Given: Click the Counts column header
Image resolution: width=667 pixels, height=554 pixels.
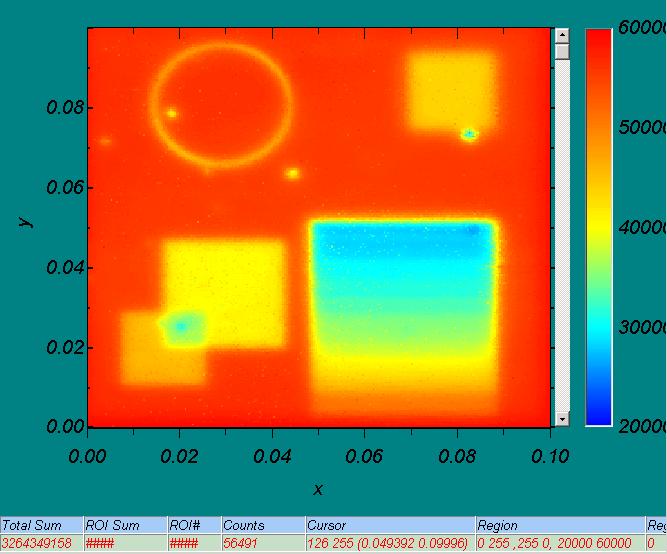Looking at the screenshot, I should (261, 525).
